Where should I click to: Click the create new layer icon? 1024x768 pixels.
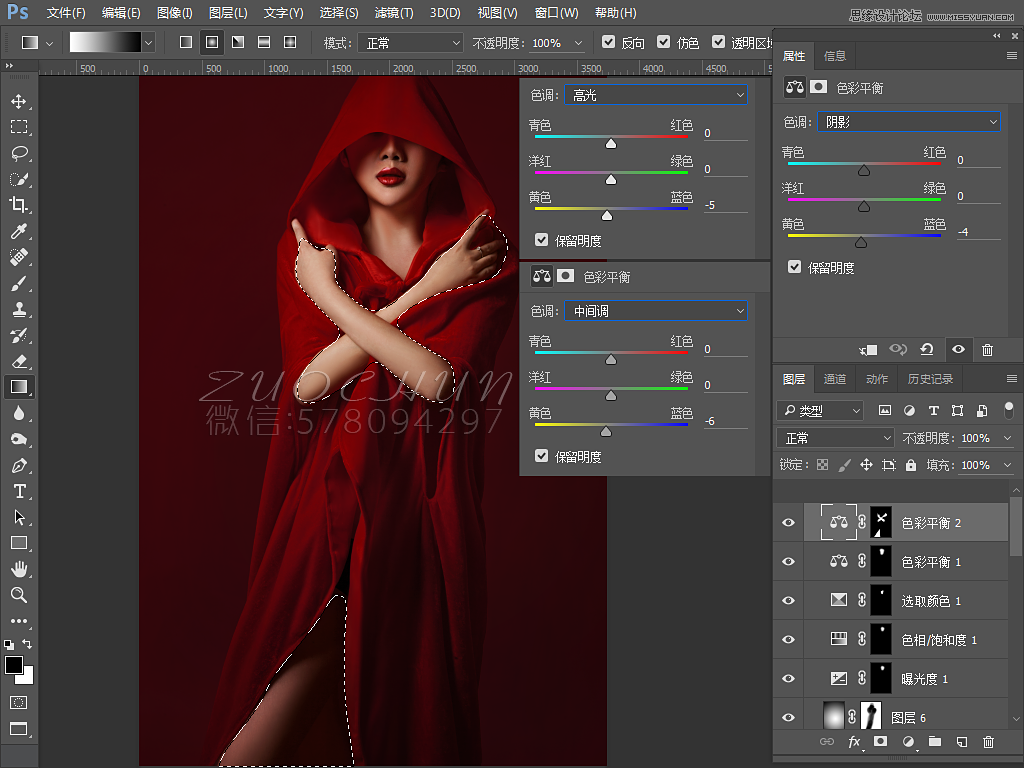click(x=961, y=742)
